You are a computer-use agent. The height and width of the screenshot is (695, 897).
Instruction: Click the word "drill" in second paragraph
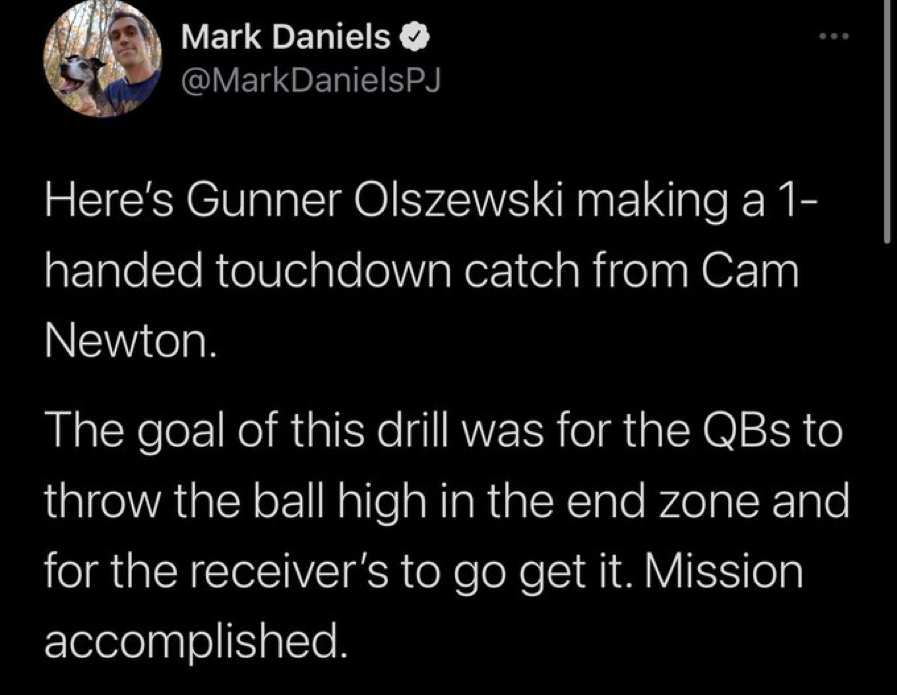pos(408,437)
